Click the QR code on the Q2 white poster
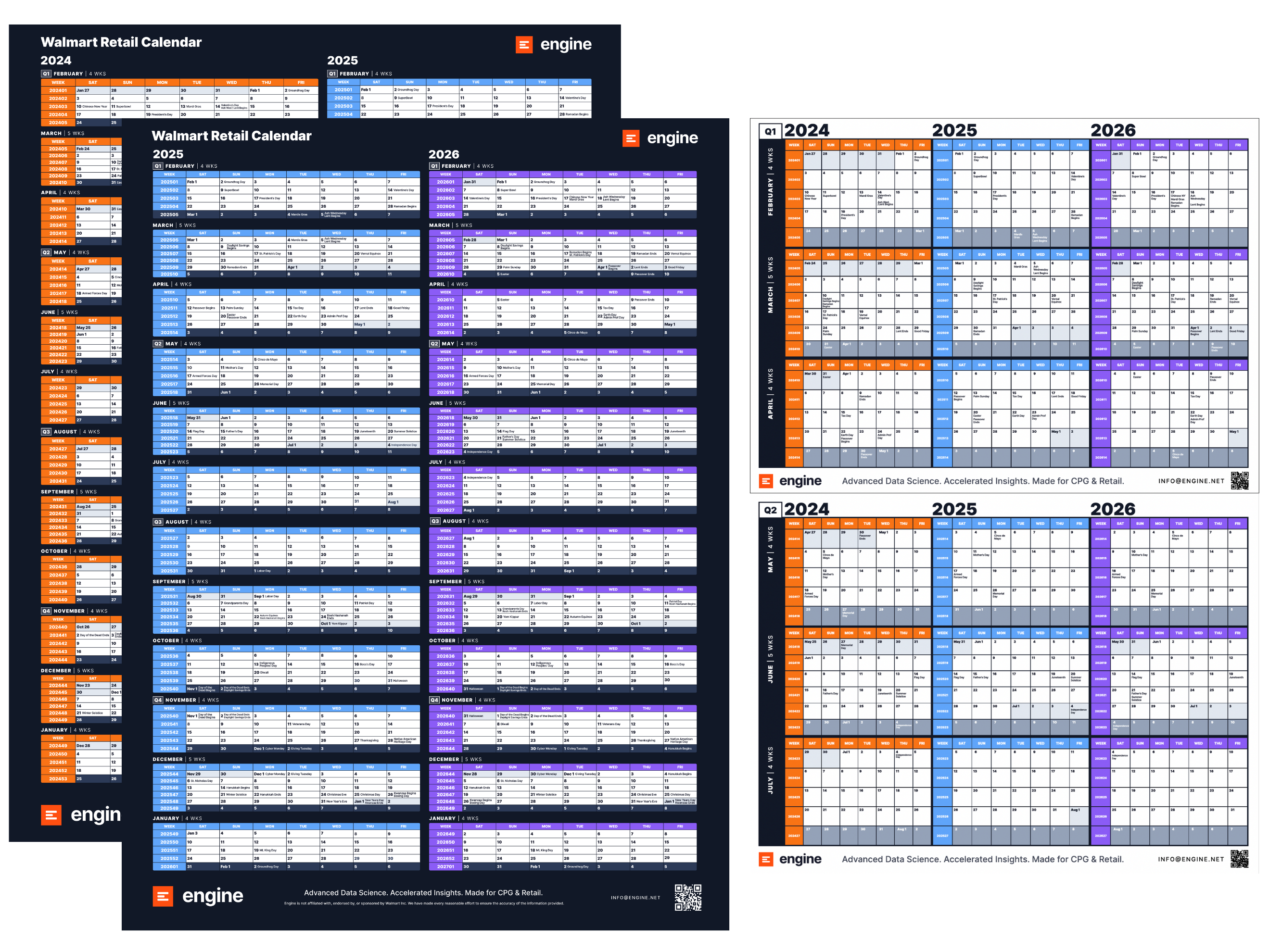Image resolution: width=1282 pixels, height=952 pixels. 1239,859
